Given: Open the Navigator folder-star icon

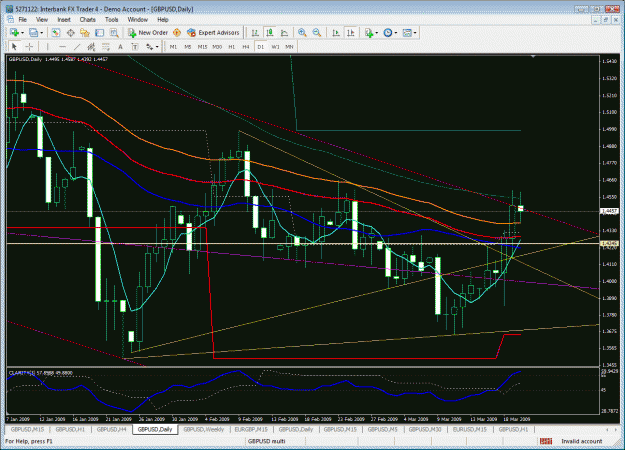Looking at the screenshot, I should [85, 33].
